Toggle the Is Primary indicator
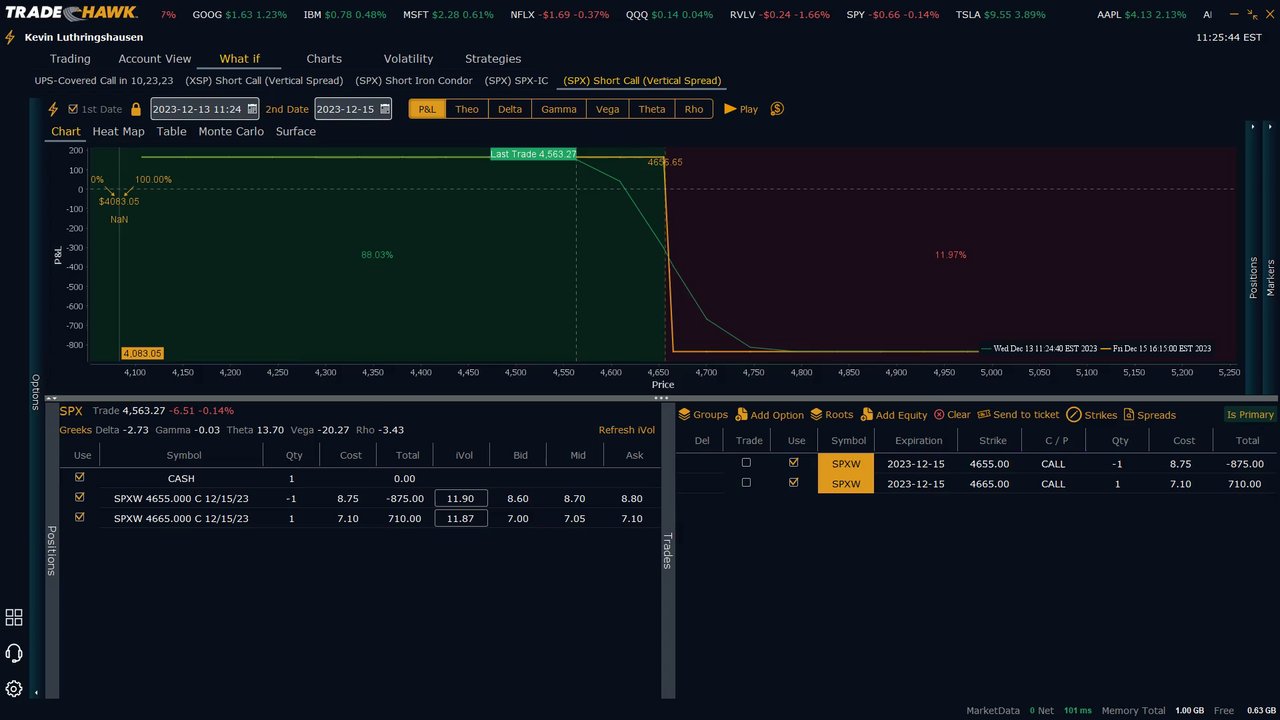The height and width of the screenshot is (720, 1280). tap(1251, 414)
